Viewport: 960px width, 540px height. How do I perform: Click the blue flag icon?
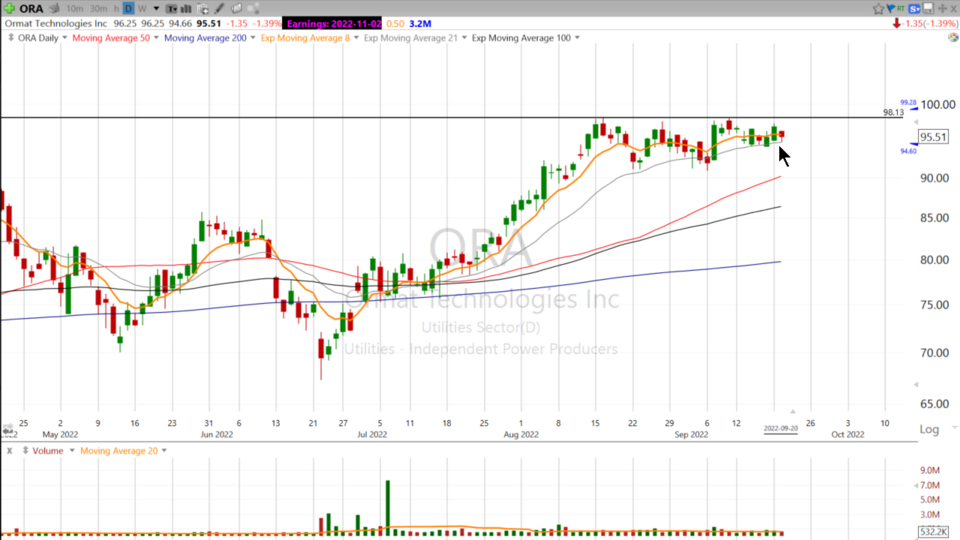891,9
